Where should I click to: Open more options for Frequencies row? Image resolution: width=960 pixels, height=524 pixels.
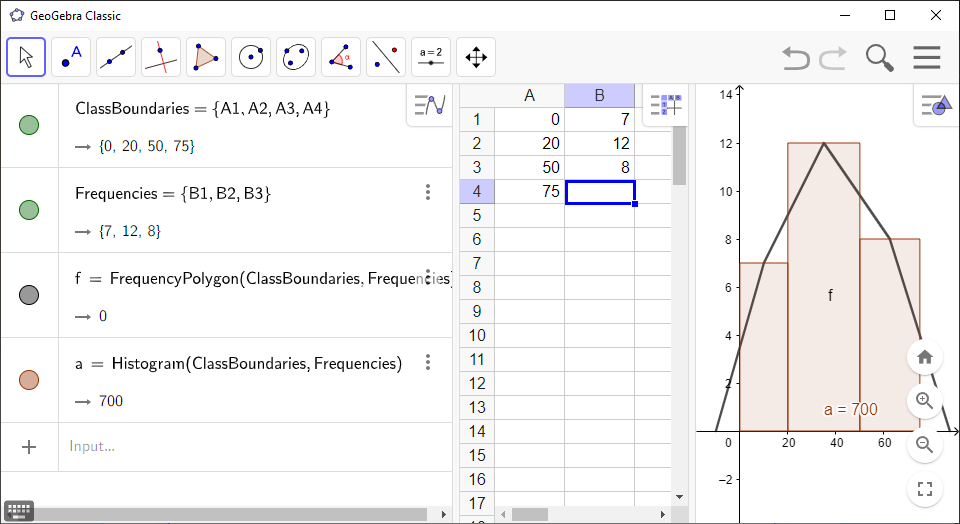click(x=428, y=193)
